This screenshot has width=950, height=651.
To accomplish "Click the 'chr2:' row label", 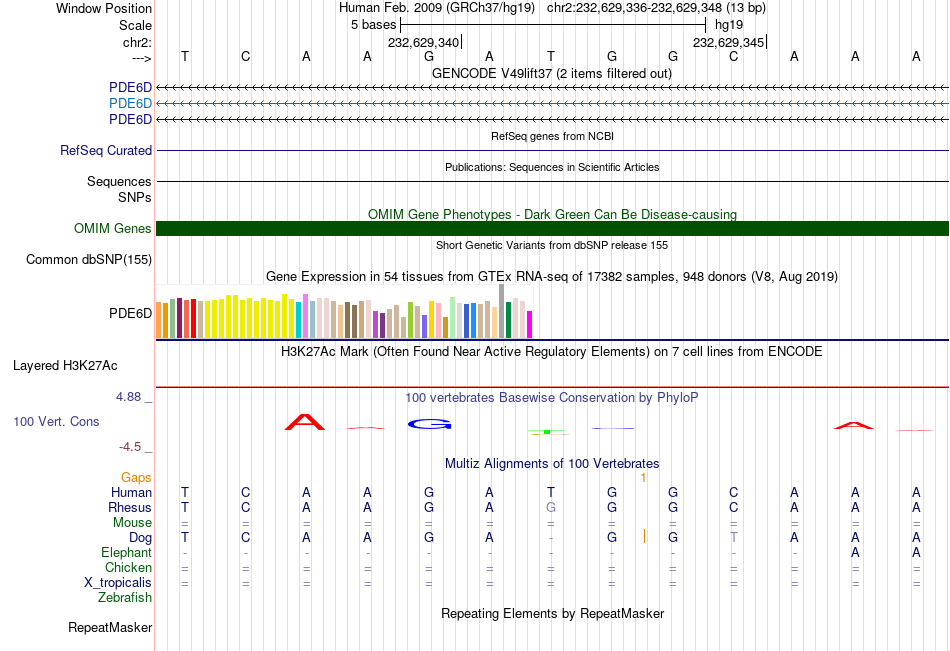I will pos(138,42).
